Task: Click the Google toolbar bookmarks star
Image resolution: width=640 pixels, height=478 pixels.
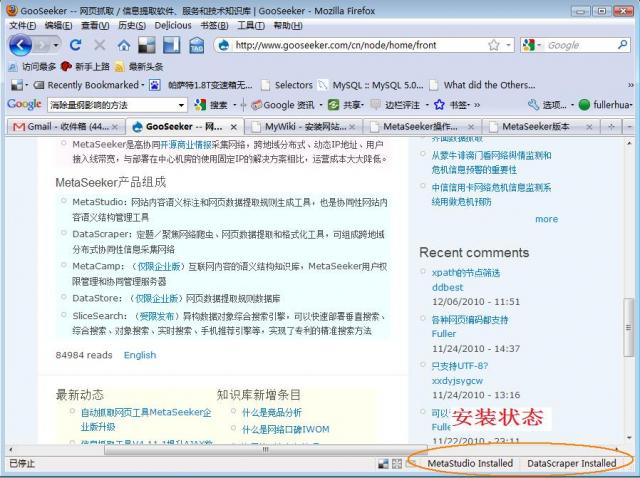Action: (x=439, y=105)
